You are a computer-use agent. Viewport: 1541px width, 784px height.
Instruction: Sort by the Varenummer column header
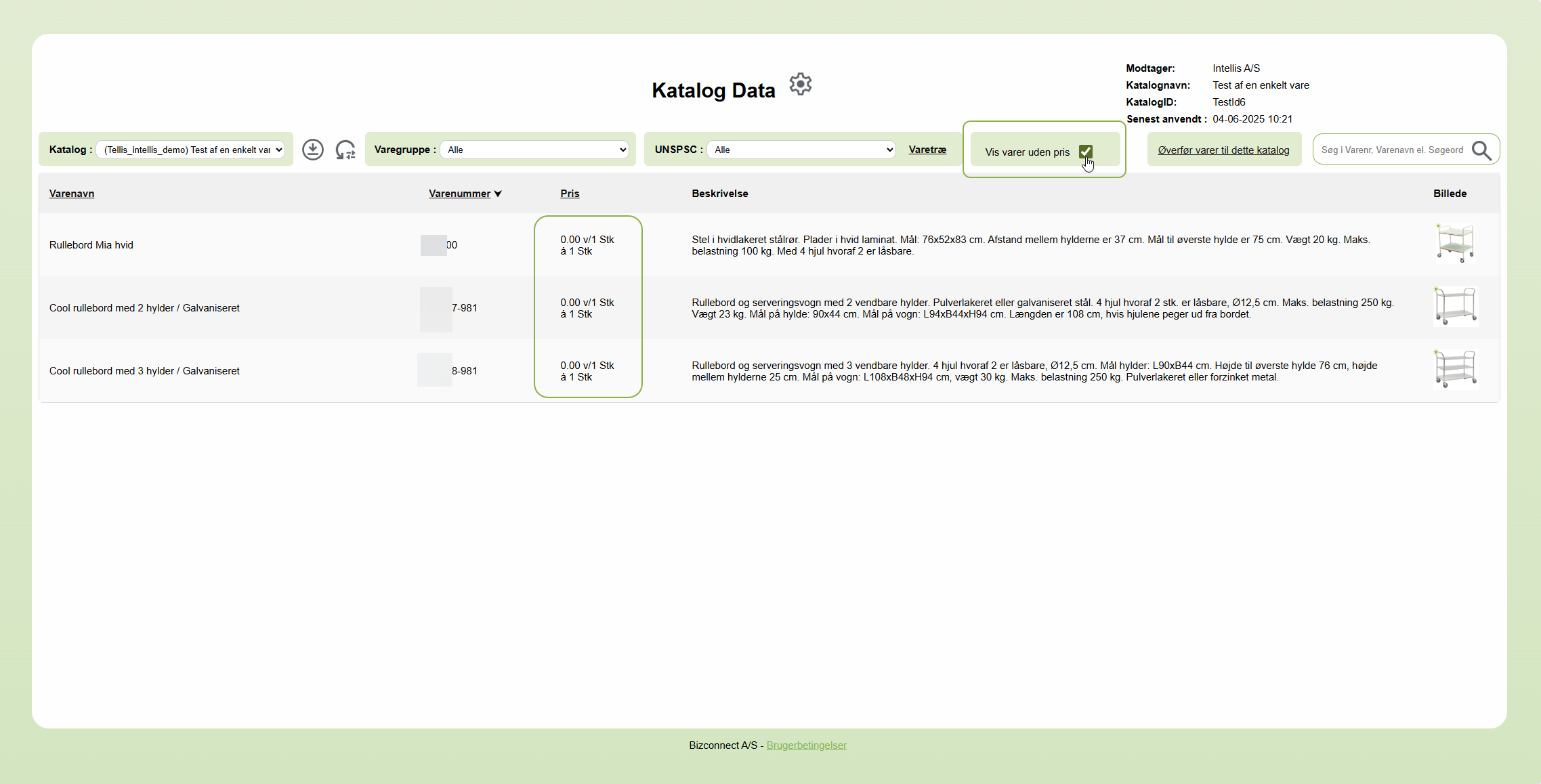tap(459, 194)
